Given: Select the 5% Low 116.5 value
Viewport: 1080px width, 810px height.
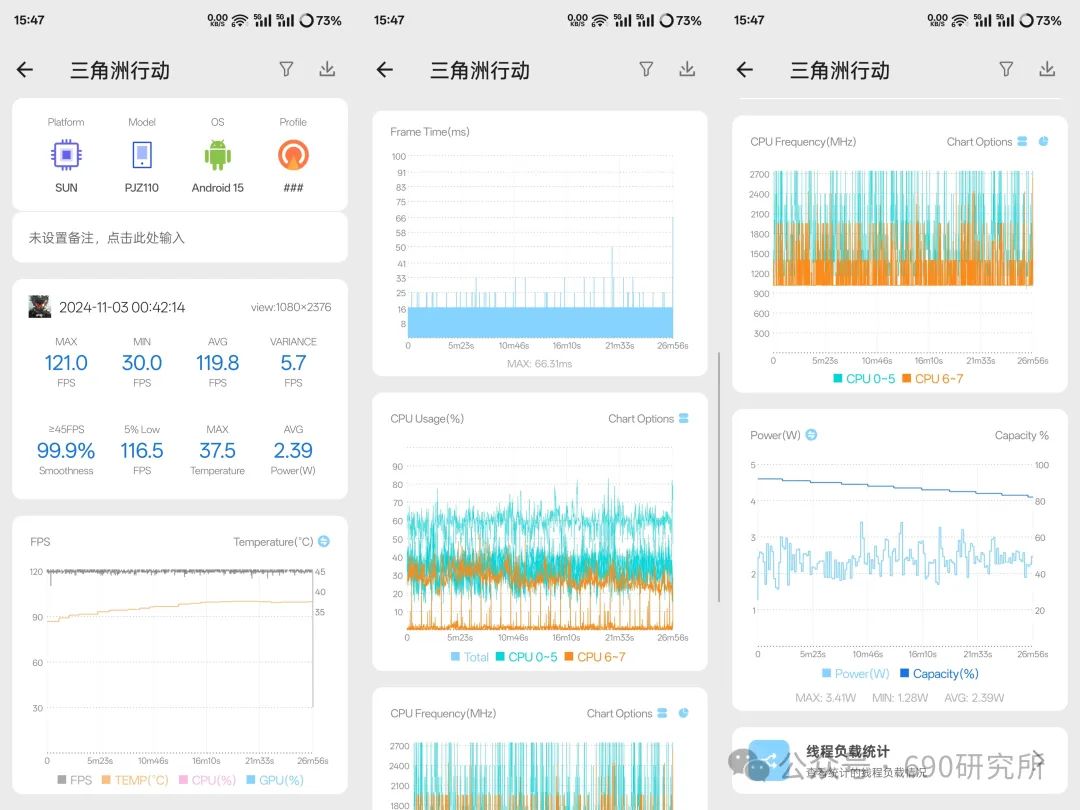Looking at the screenshot, I should [142, 450].
